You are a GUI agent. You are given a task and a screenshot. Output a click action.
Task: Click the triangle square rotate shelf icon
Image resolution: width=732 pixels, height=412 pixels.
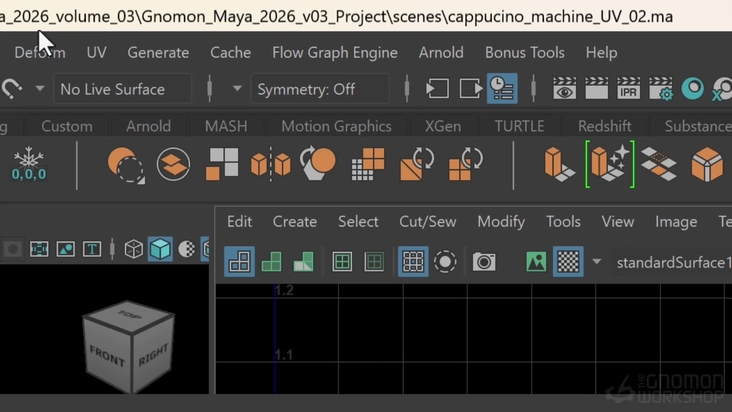click(x=417, y=163)
